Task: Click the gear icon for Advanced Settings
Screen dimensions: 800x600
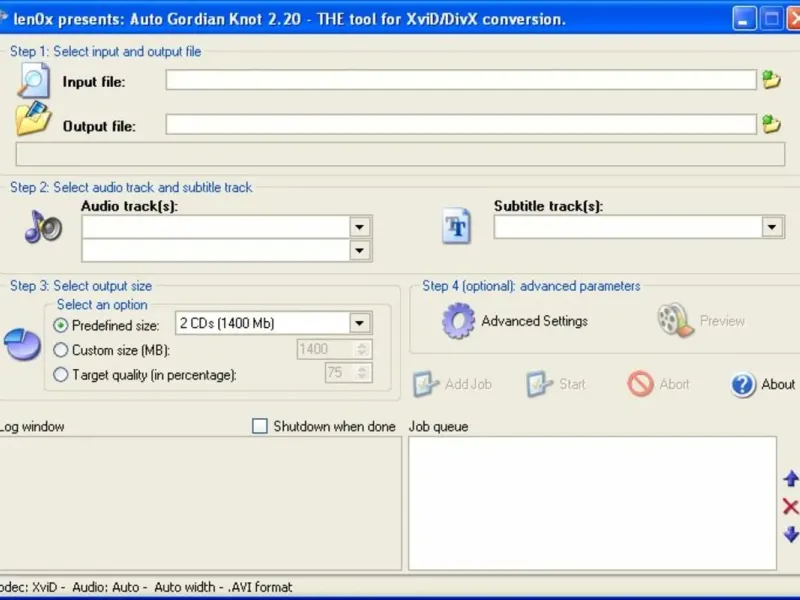Action: pos(458,321)
